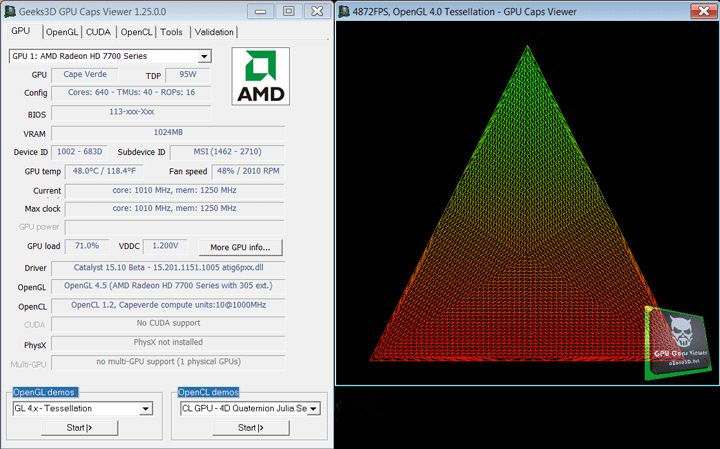Image resolution: width=720 pixels, height=449 pixels.
Task: Click the AMD logo image
Action: pos(260,76)
